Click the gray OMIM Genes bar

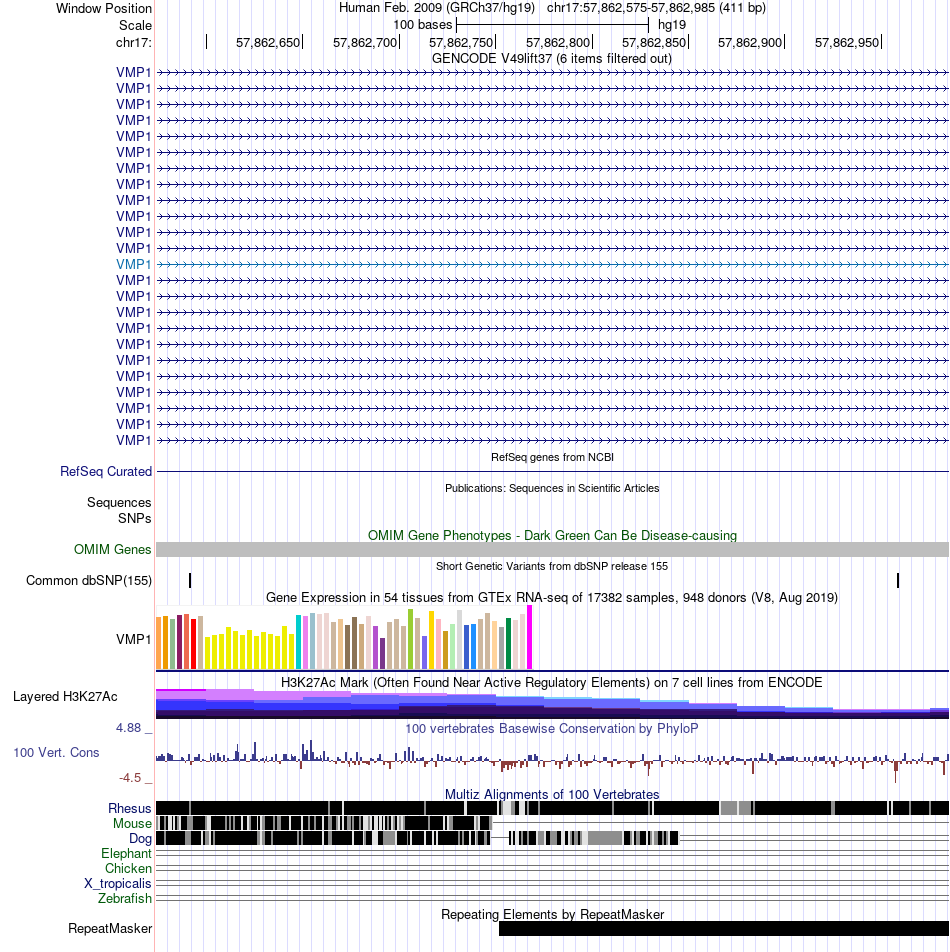pyautogui.click(x=552, y=549)
